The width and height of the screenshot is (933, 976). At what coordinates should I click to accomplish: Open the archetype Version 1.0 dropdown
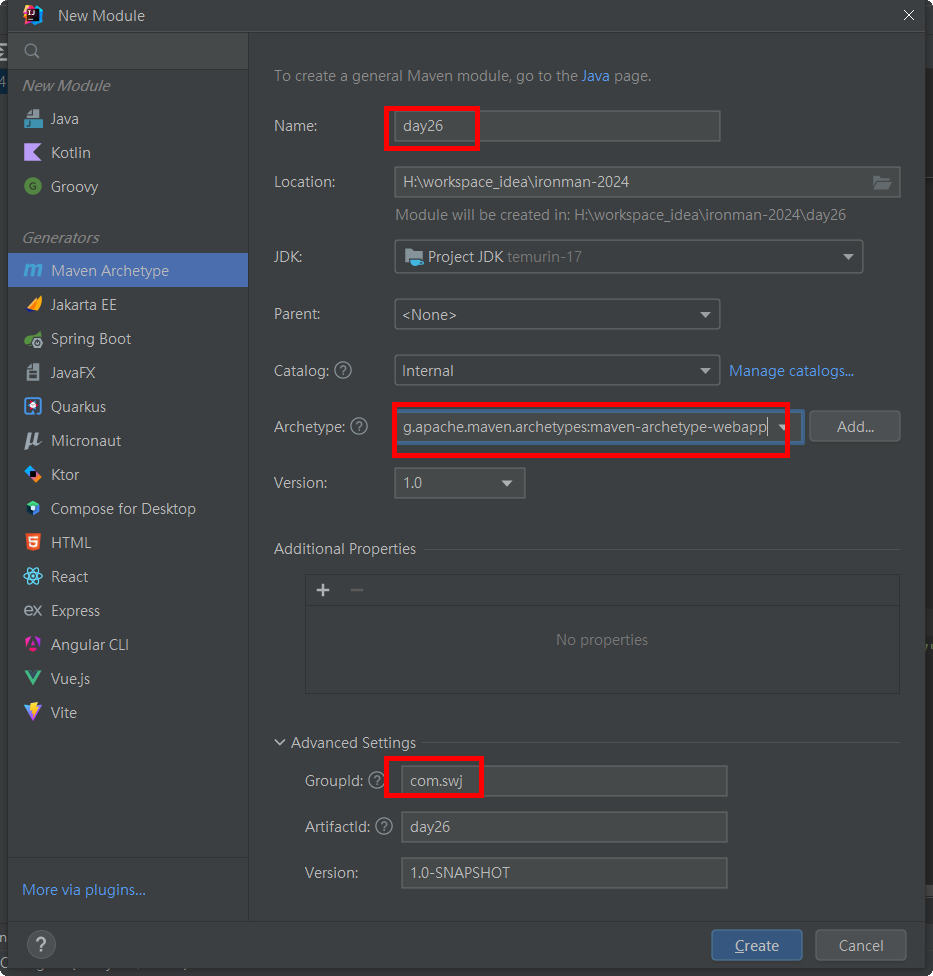pos(460,483)
